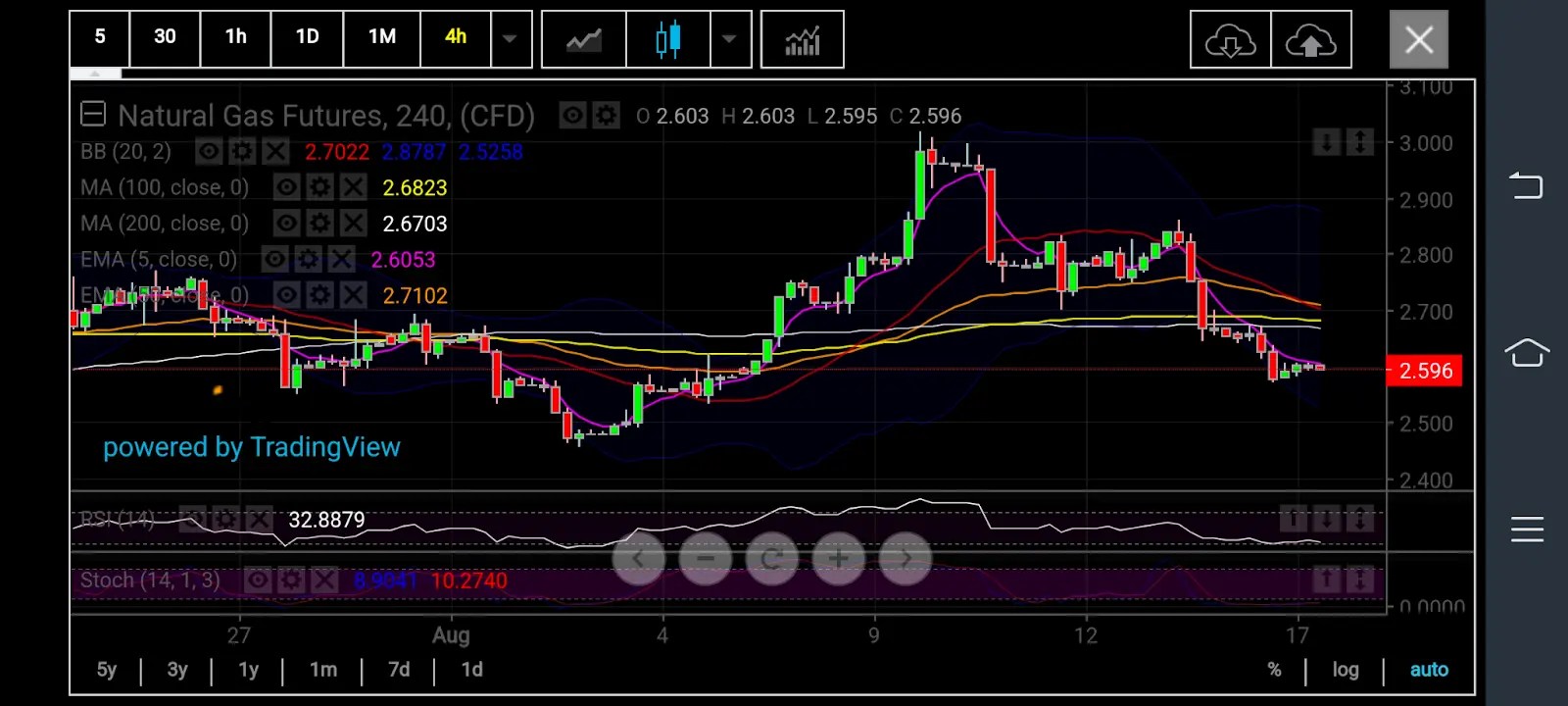The height and width of the screenshot is (706, 1568).
Task: Hide the MA (200, close, 0) indicator
Action: [286, 224]
